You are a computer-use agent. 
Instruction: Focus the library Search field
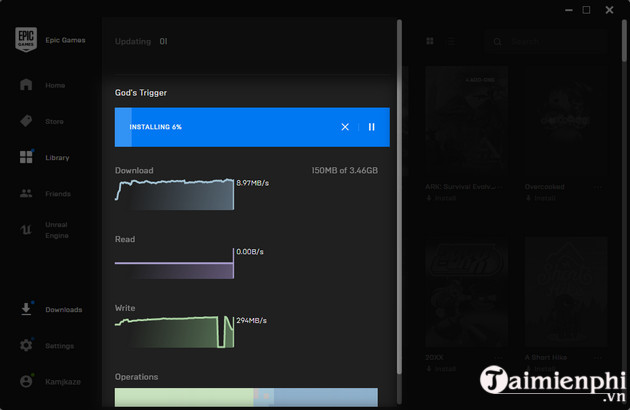point(544,41)
